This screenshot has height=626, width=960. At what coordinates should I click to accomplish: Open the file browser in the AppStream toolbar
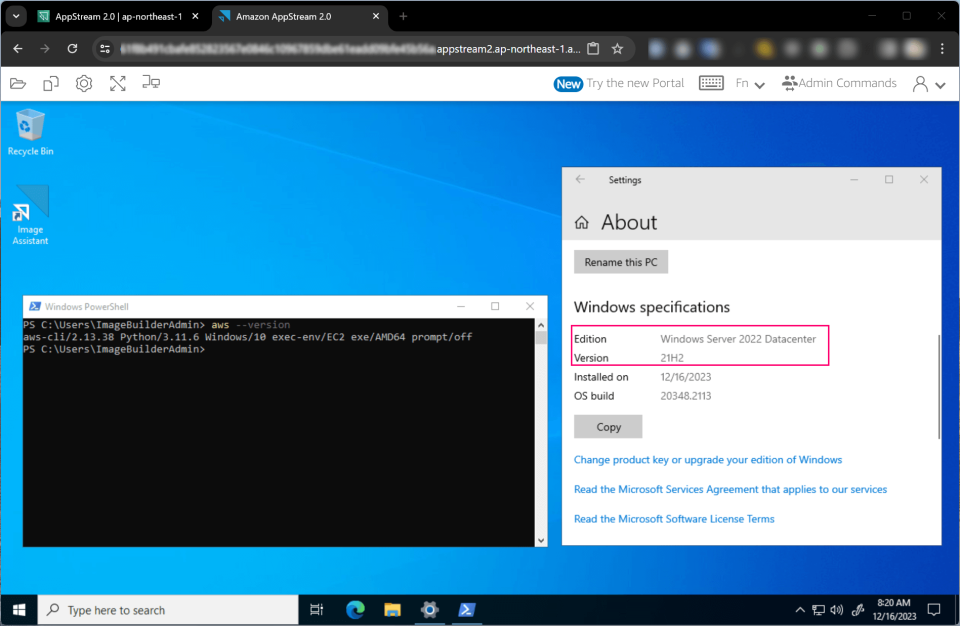click(x=17, y=83)
